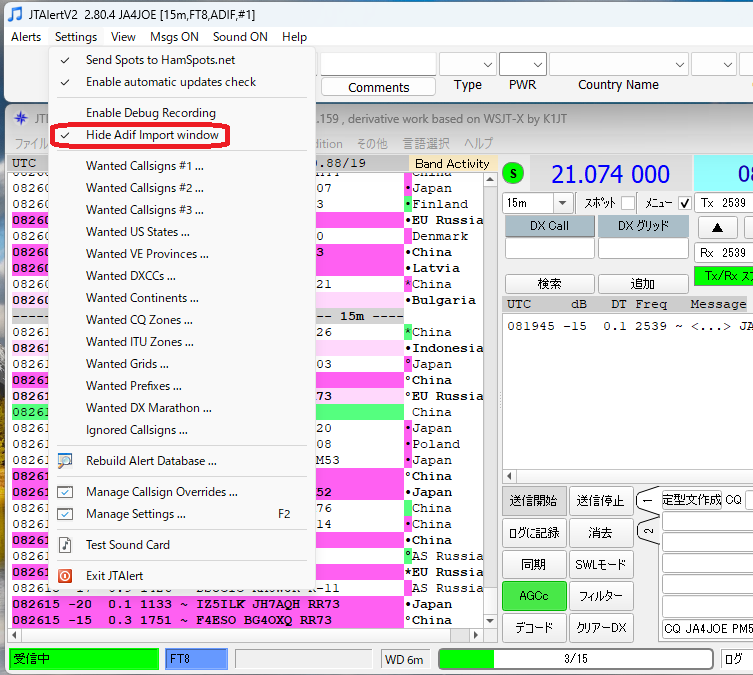Click the JTAlert music note app icon
Screen dimensions: 753x675
(15, 14)
